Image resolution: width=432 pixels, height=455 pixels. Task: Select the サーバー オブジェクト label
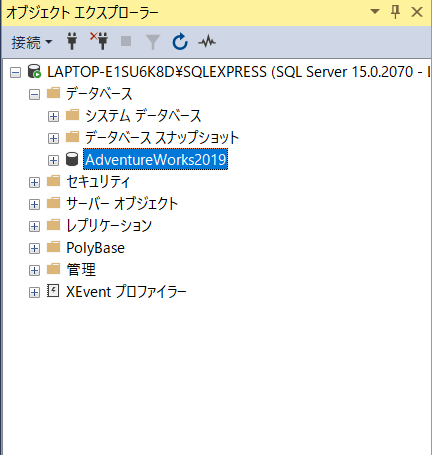coord(122,204)
